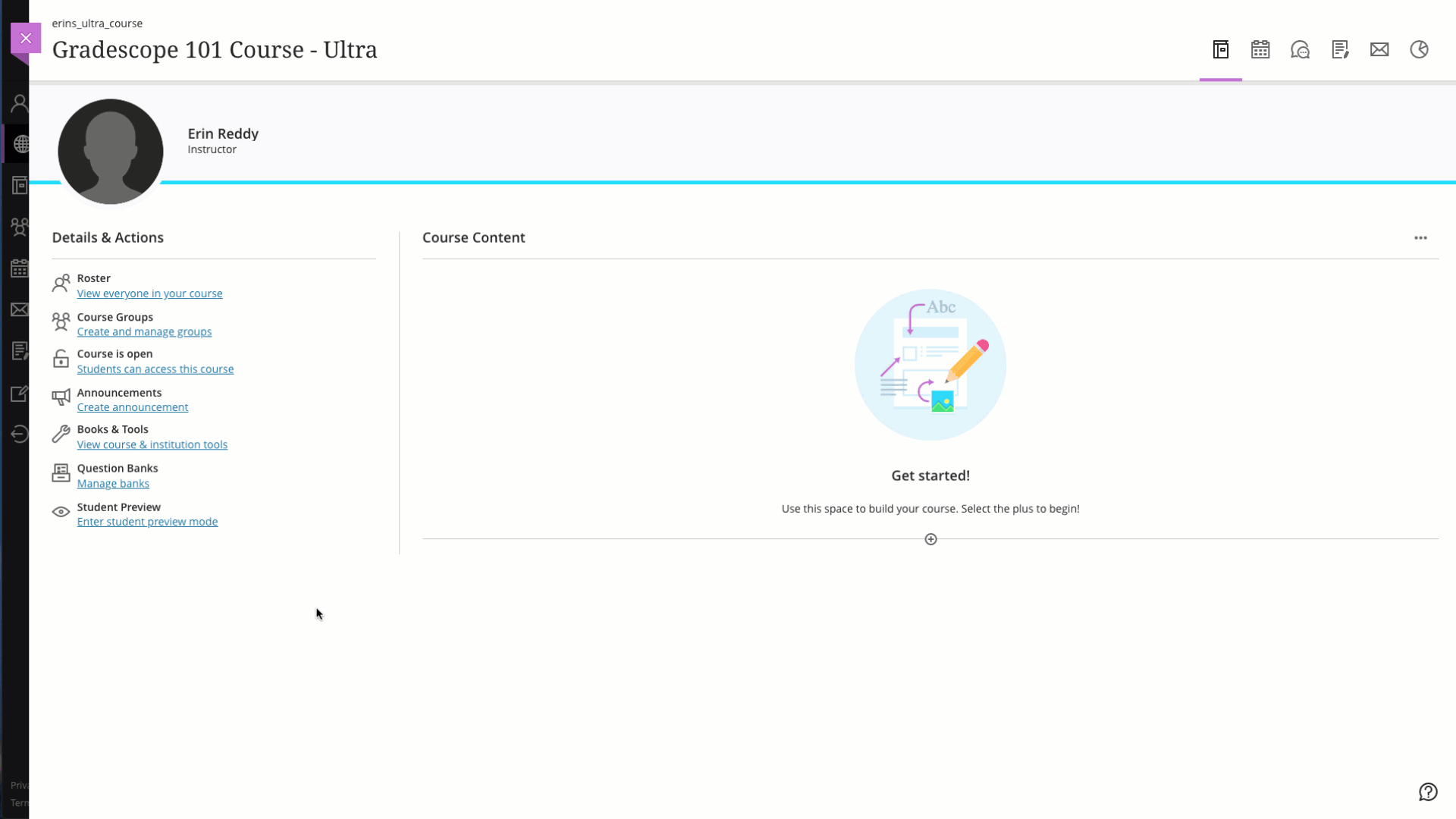Click the Student Preview eye icon
The width and height of the screenshot is (1456, 819).
[61, 512]
